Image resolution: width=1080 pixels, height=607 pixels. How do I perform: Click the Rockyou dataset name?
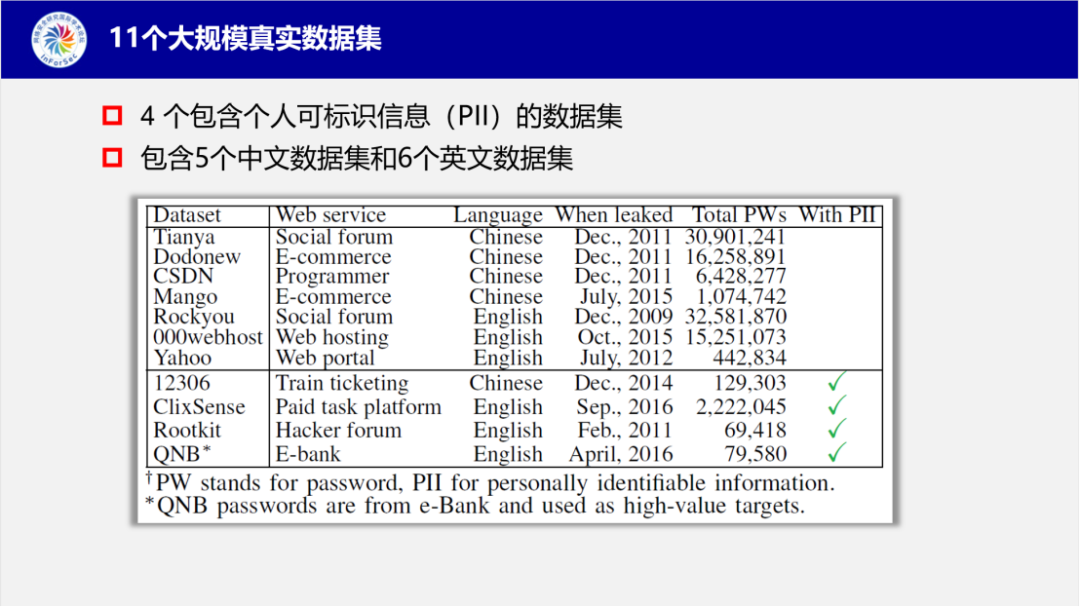tap(194, 317)
